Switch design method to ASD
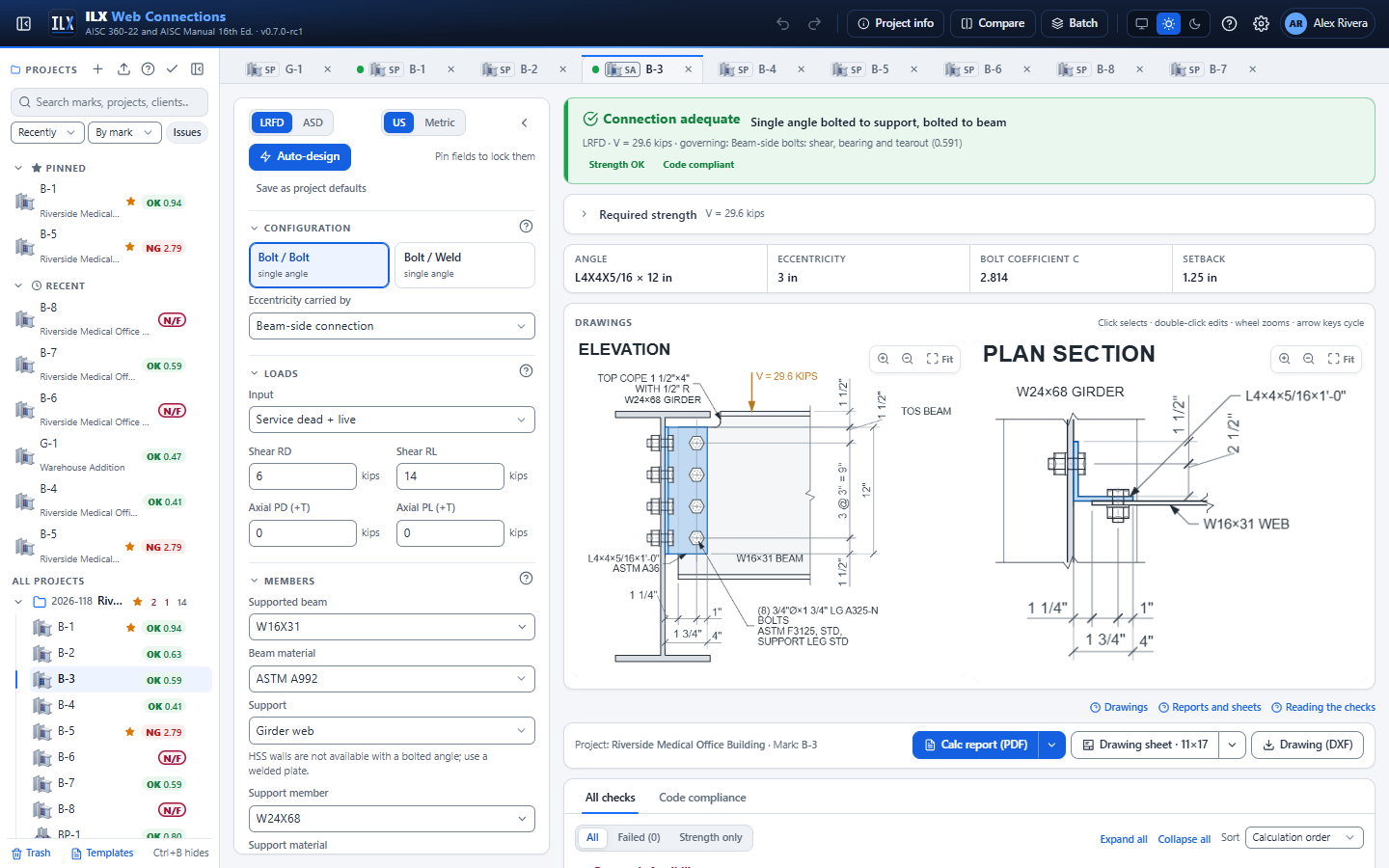The width and height of the screenshot is (1389, 868). point(313,122)
